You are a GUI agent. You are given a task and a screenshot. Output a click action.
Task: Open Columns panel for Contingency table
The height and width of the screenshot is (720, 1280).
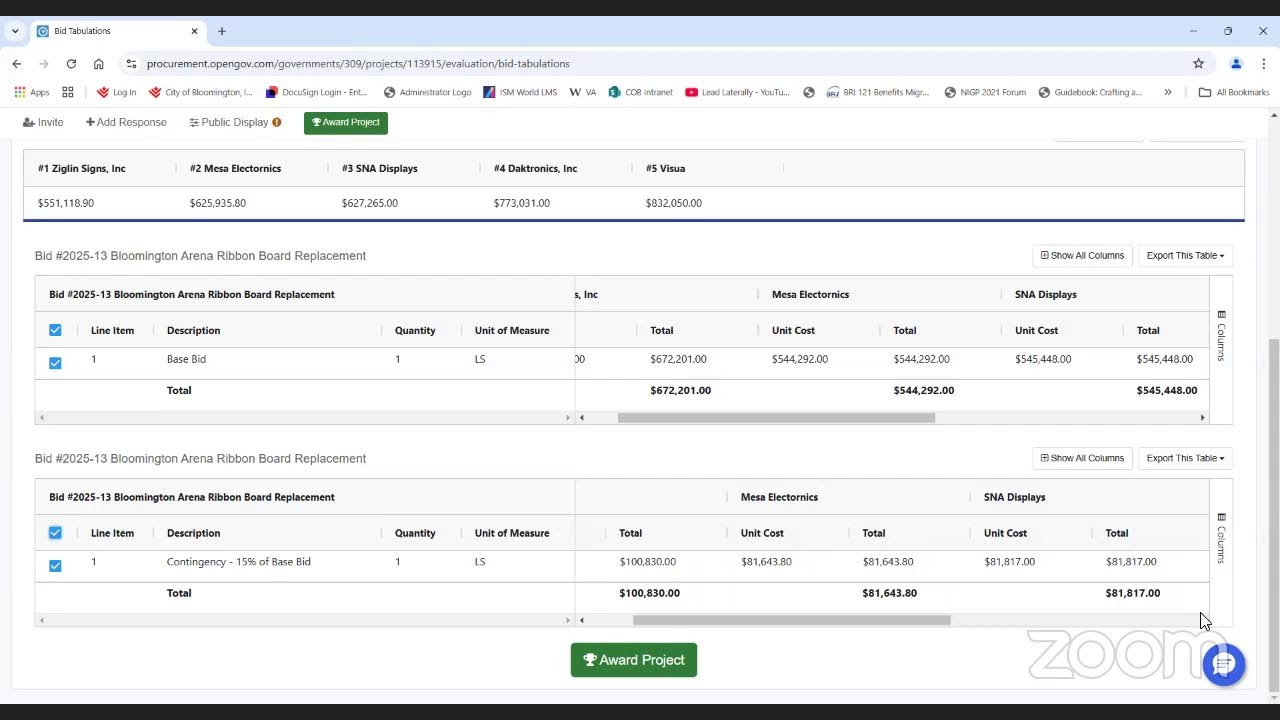[1221, 538]
